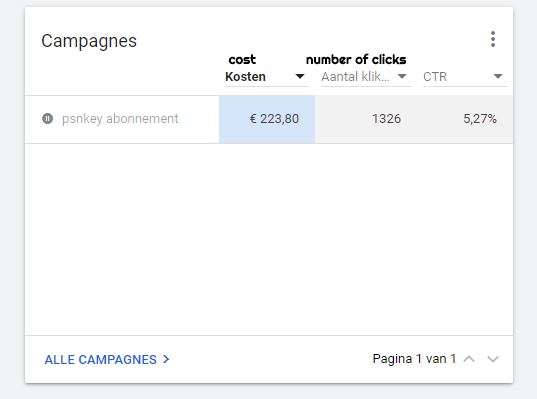Click the Pagina 1 van 1 indicator
The width and height of the screenshot is (537, 399).
pyautogui.click(x=414, y=359)
